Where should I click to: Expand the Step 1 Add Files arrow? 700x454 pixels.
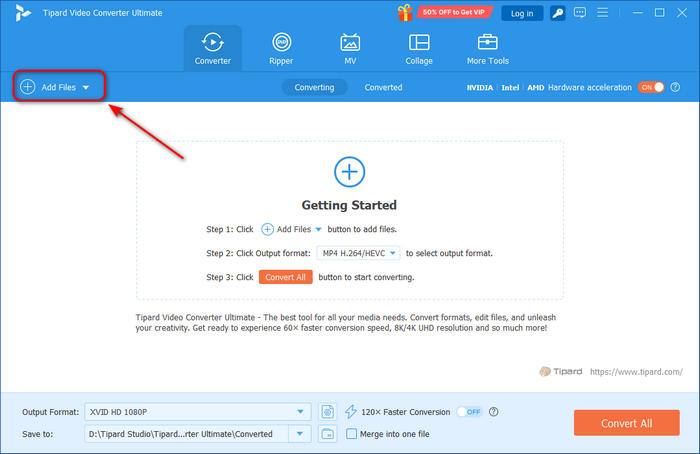318,229
